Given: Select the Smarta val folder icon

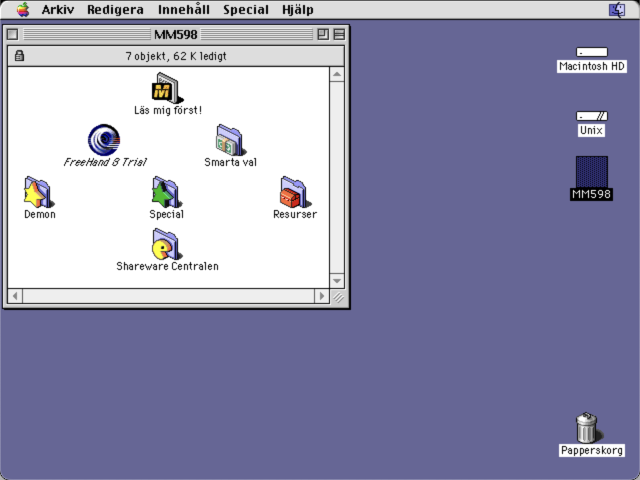Looking at the screenshot, I should [x=231, y=140].
